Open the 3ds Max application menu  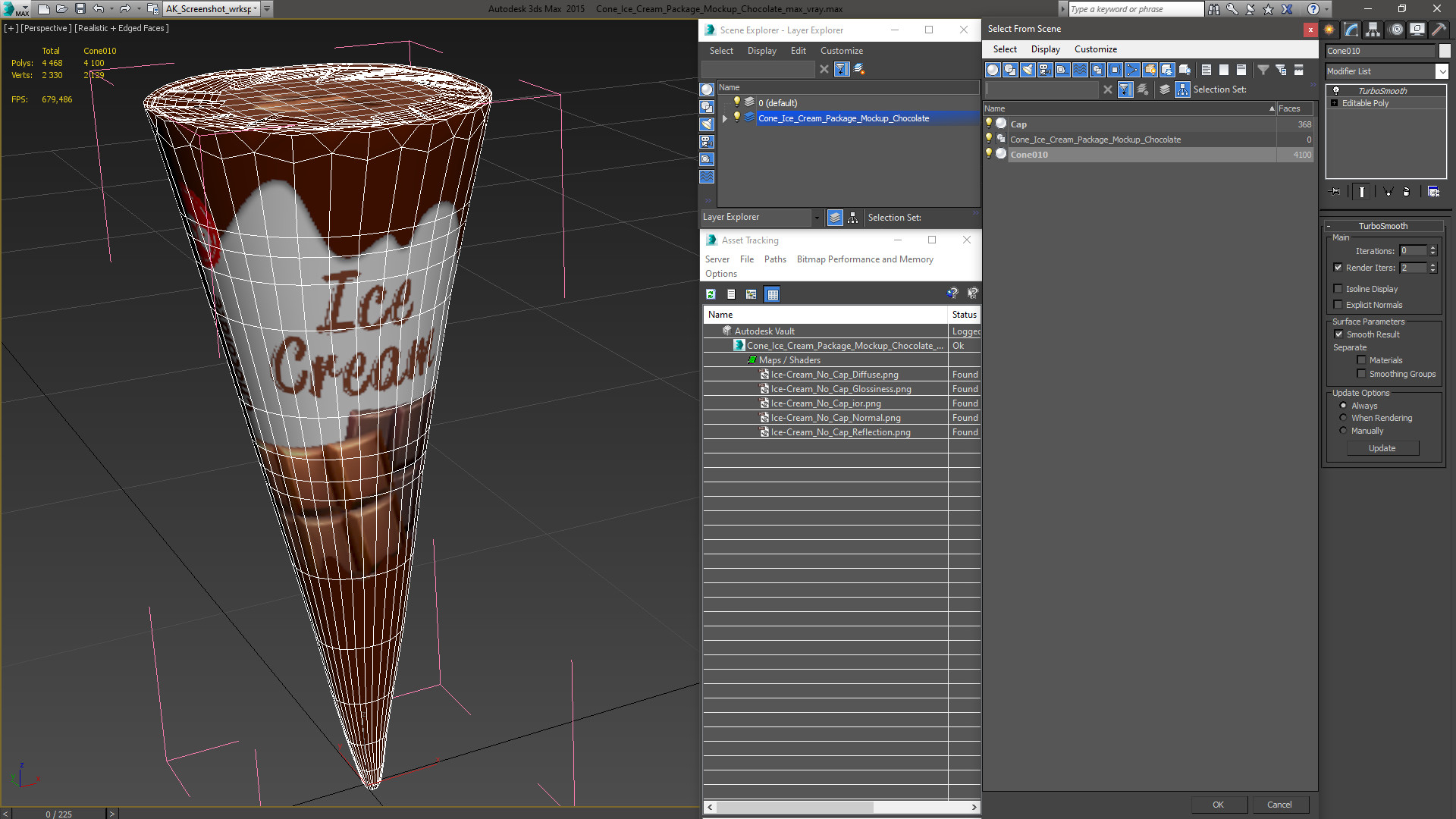(x=15, y=9)
